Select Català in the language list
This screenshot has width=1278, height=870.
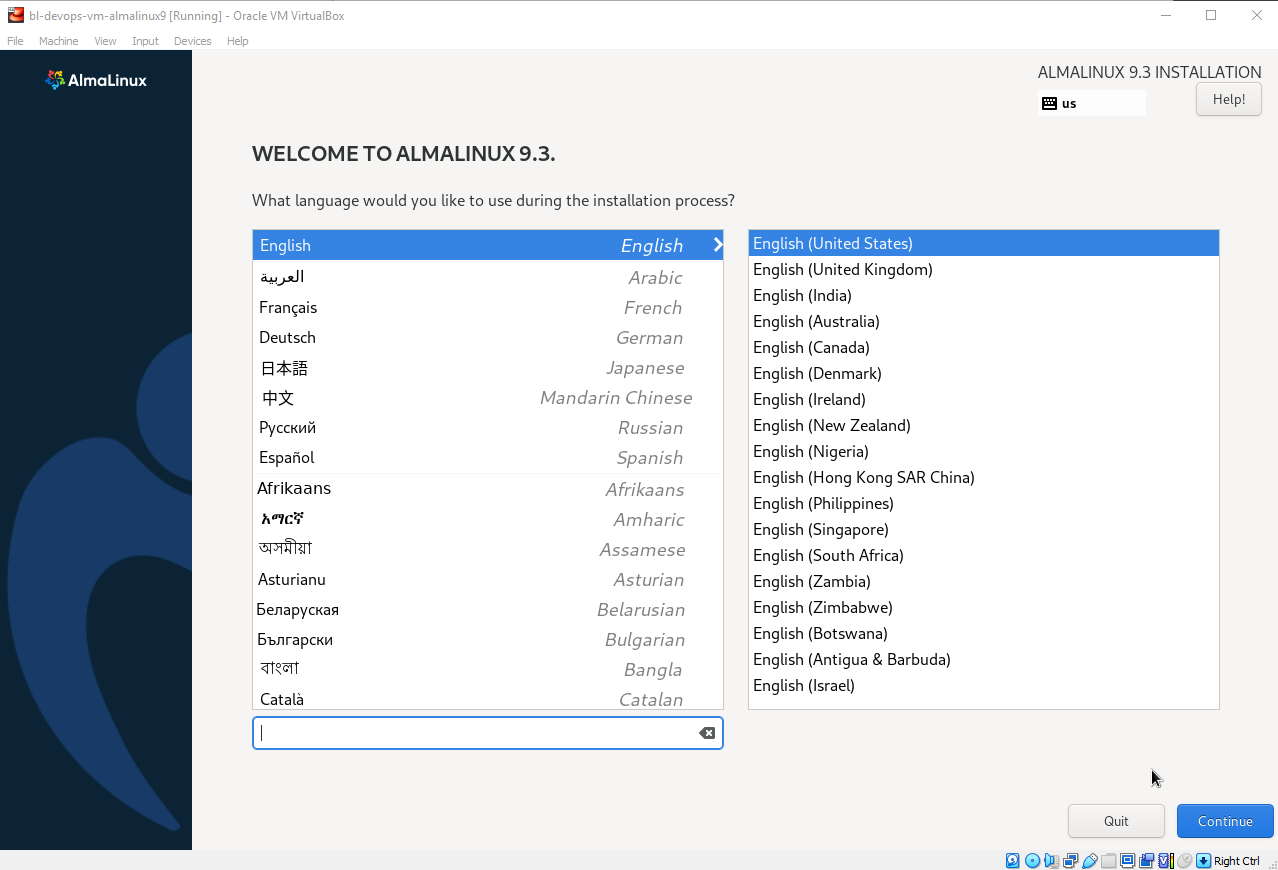(x=488, y=698)
